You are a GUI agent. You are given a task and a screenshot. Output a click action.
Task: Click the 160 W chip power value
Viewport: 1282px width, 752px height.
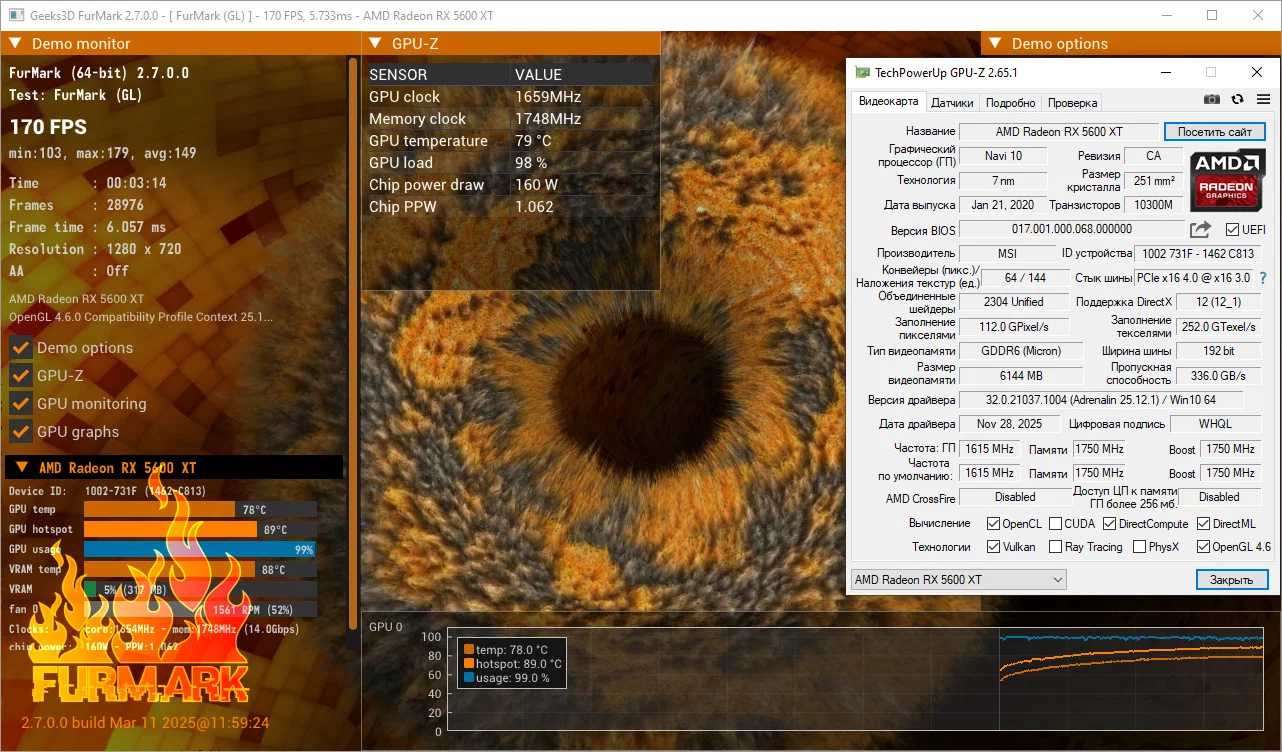pyautogui.click(x=536, y=185)
